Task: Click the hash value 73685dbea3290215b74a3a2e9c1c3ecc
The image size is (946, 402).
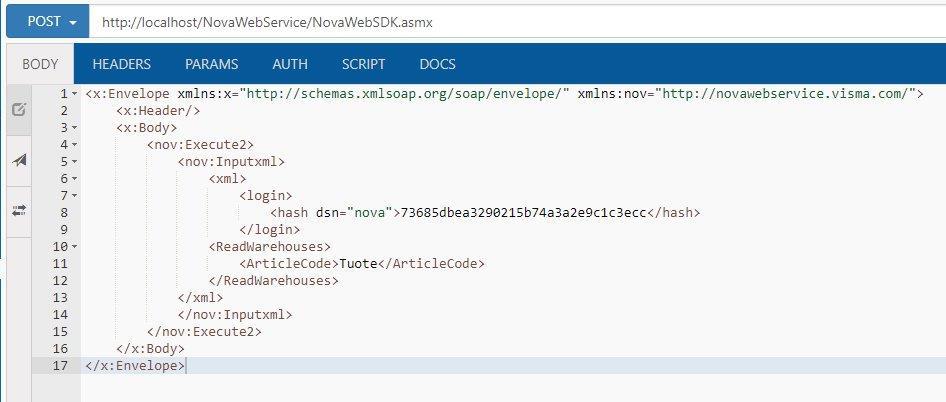Action: [x=524, y=212]
